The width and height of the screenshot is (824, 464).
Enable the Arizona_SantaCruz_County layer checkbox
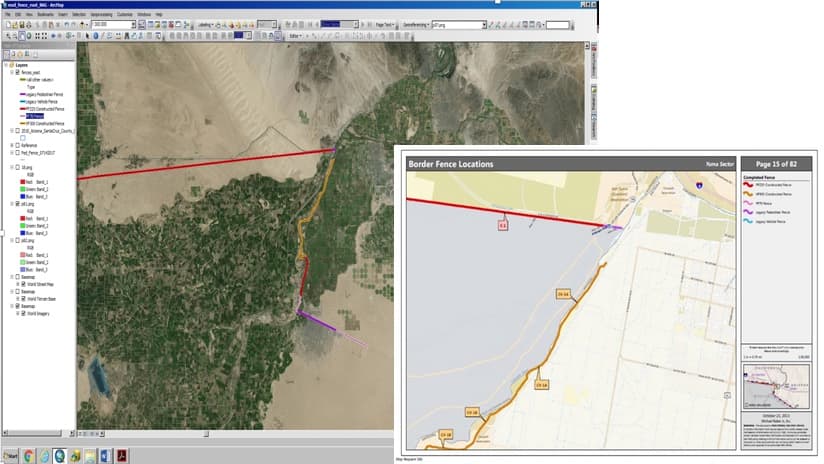tap(18, 131)
